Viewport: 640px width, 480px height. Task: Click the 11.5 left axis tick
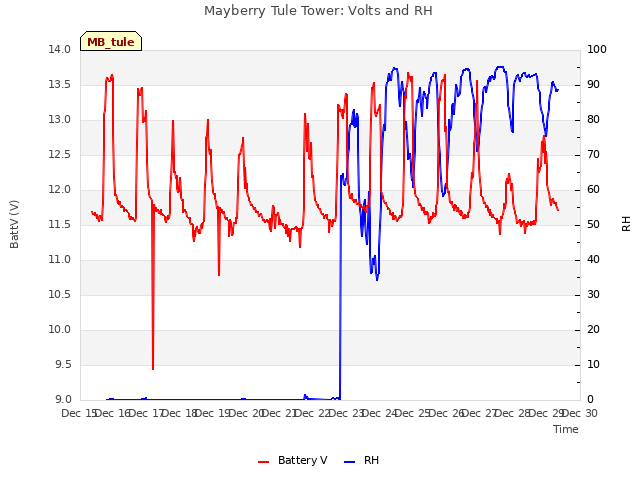click(x=60, y=225)
